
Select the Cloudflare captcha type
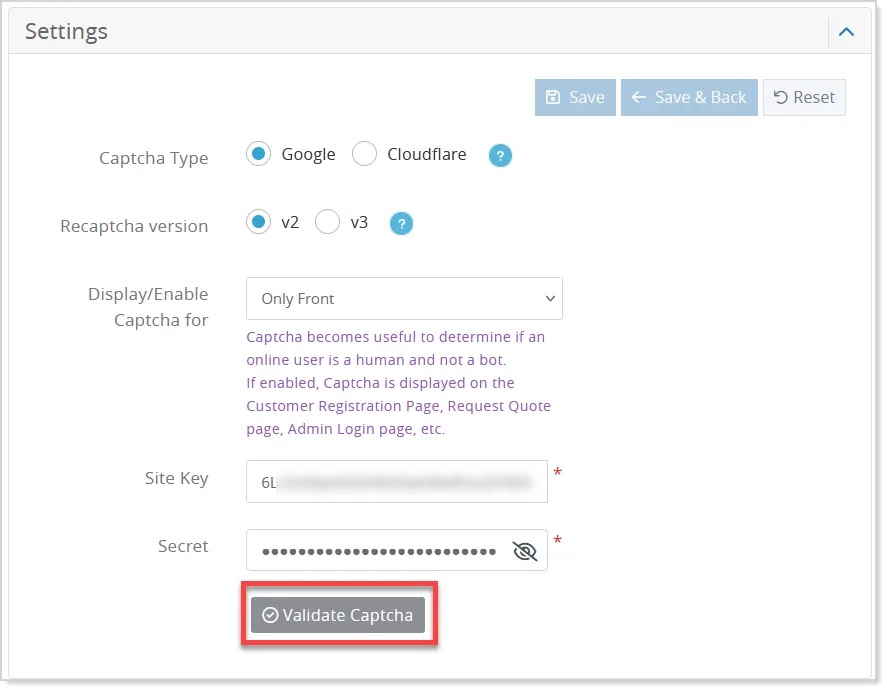click(364, 154)
